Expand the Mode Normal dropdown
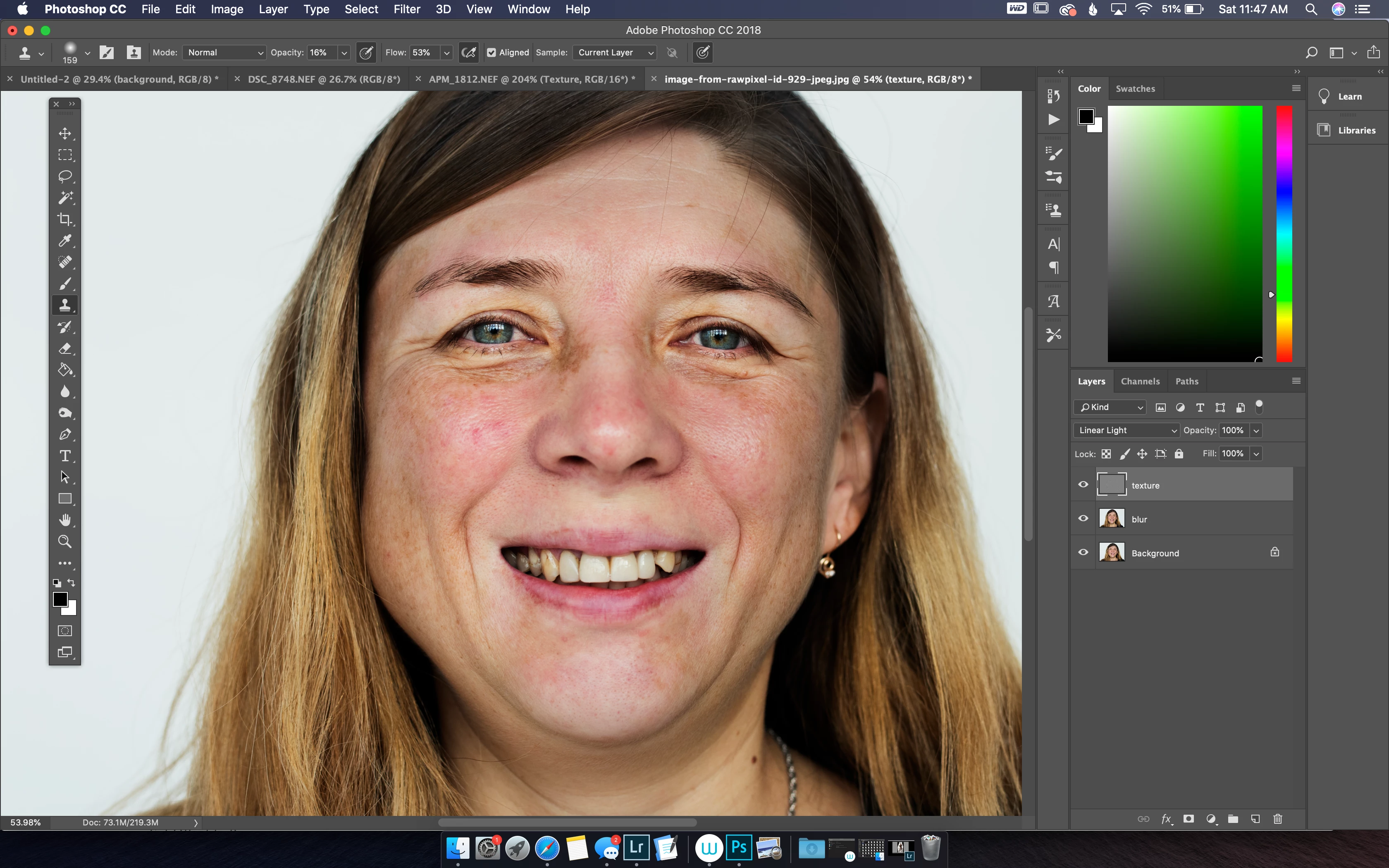This screenshot has width=1389, height=868. coord(224,52)
